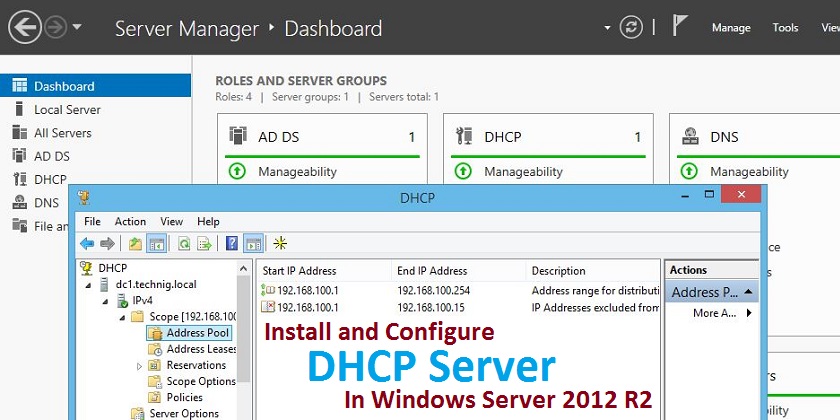Open the Manage menu in Server Manager
Viewport: 840px width, 420px height.
(731, 28)
